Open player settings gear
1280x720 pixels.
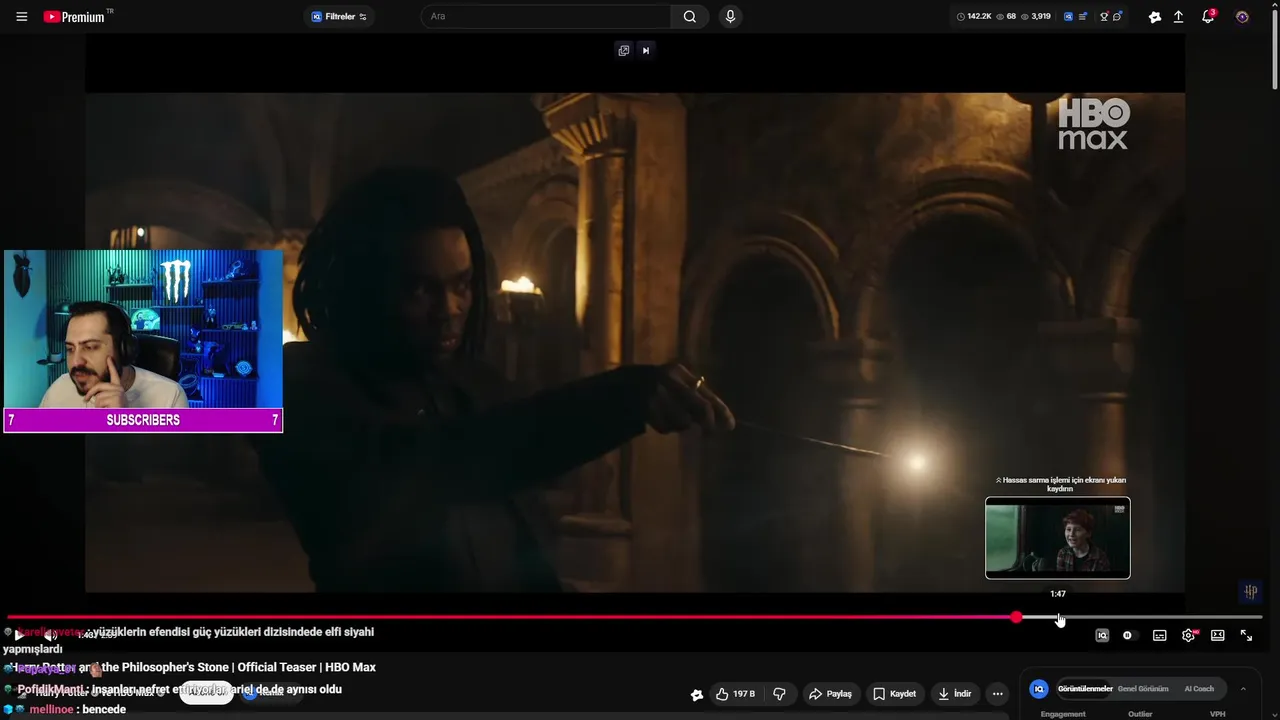click(x=1189, y=635)
